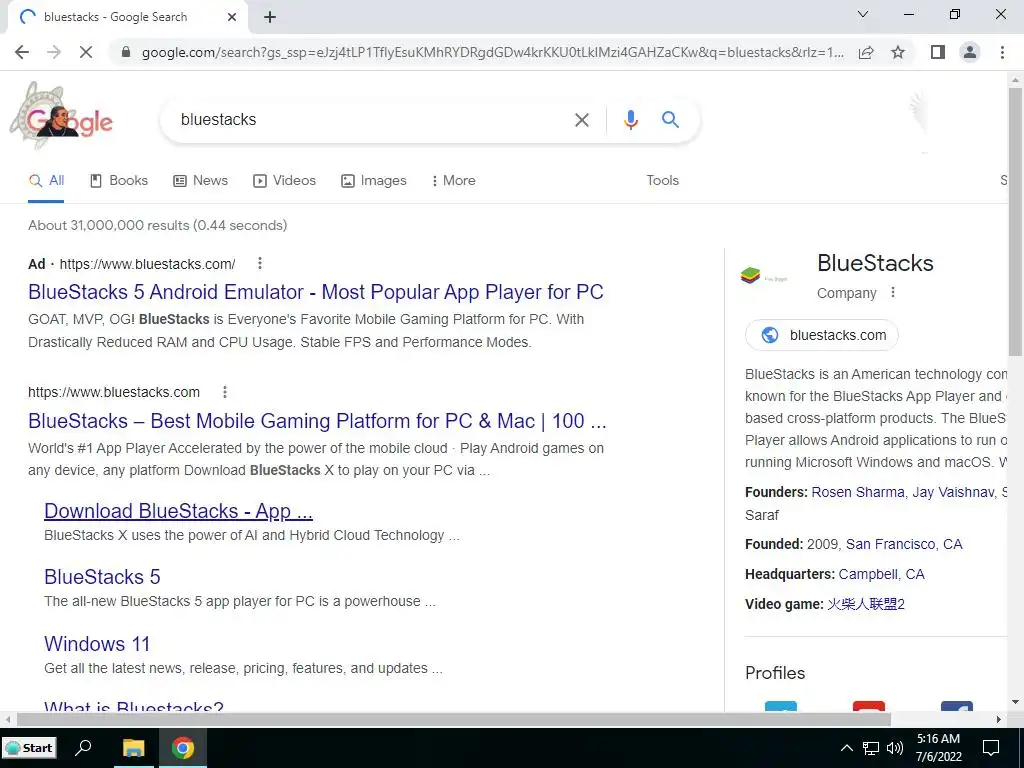Screen dimensions: 1024x768
Task: Open the search Tools options
Action: click(x=662, y=181)
